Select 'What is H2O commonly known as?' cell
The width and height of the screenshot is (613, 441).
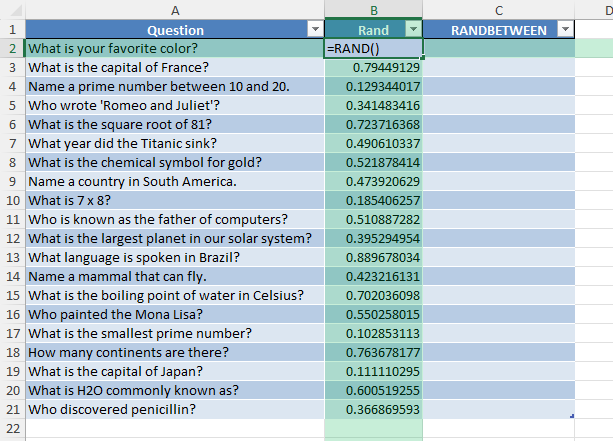175,391
